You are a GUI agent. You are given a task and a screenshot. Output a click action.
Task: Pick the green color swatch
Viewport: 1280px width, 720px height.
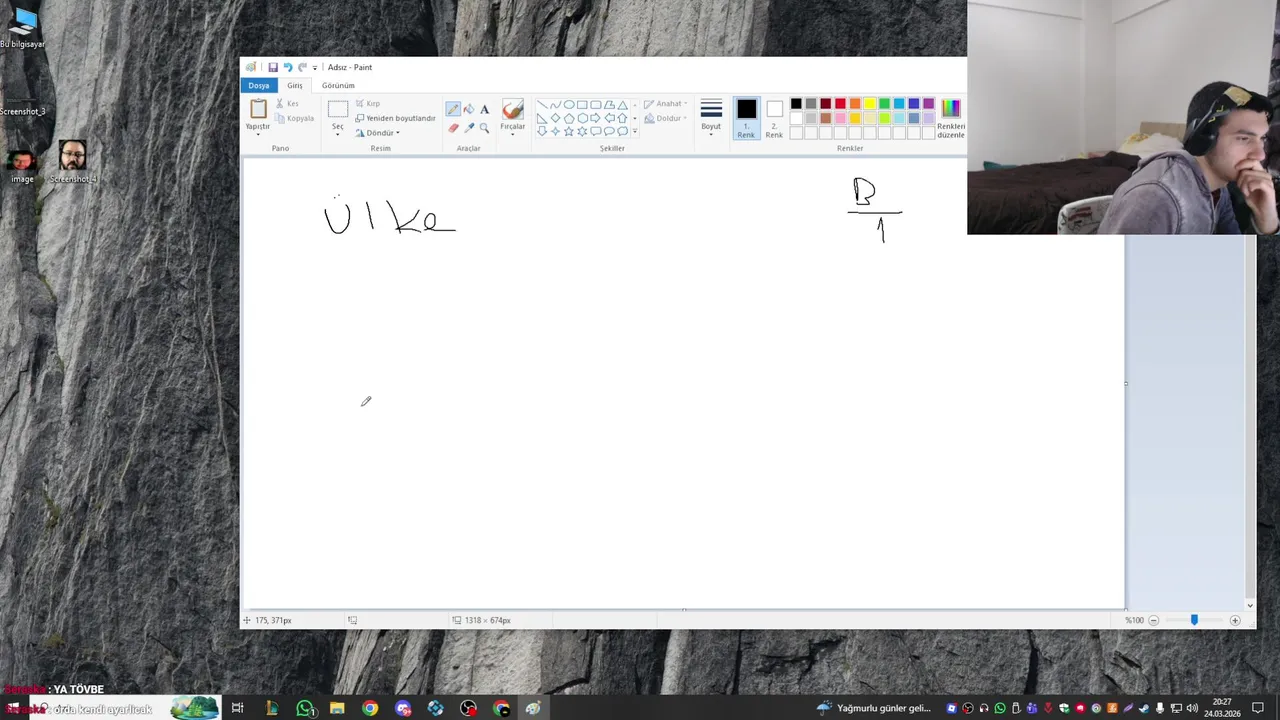[x=884, y=104]
